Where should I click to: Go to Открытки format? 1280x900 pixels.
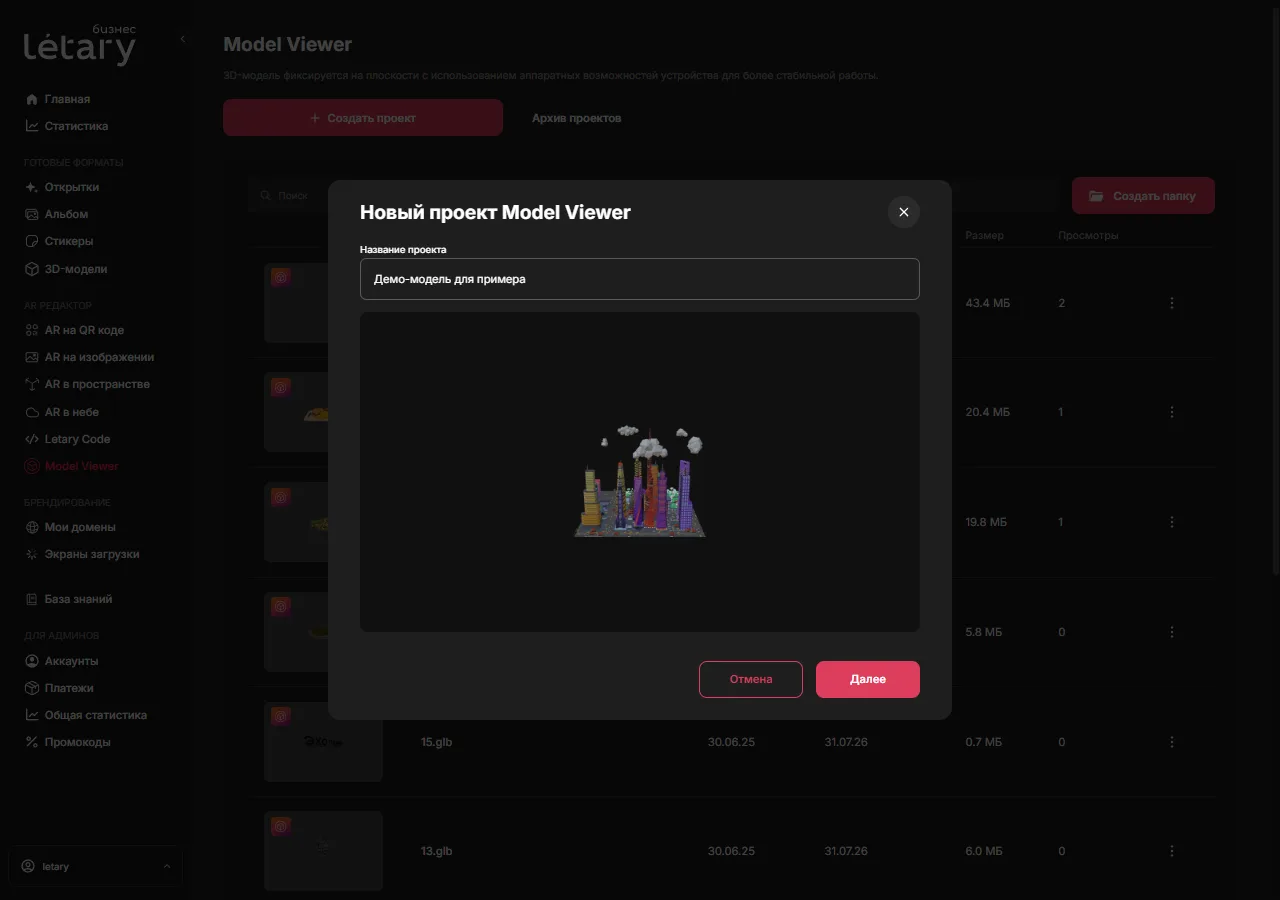(x=72, y=187)
